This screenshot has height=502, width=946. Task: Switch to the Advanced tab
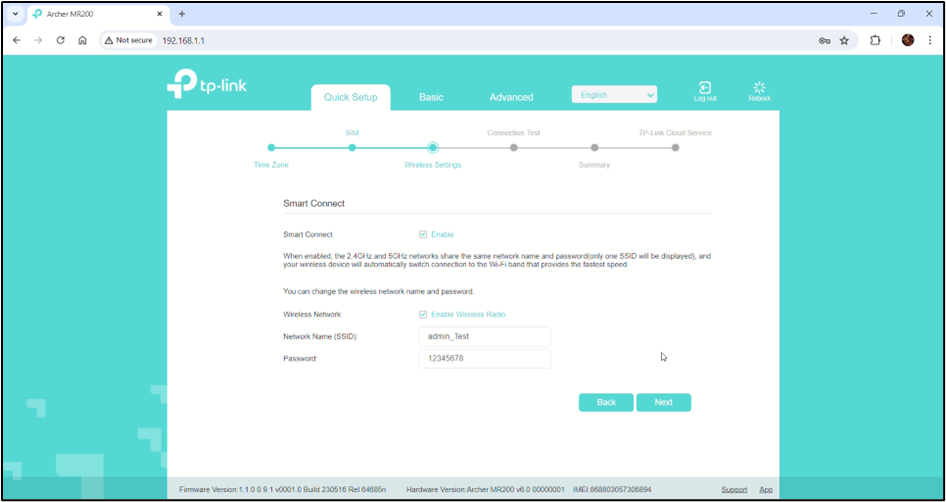coord(511,97)
